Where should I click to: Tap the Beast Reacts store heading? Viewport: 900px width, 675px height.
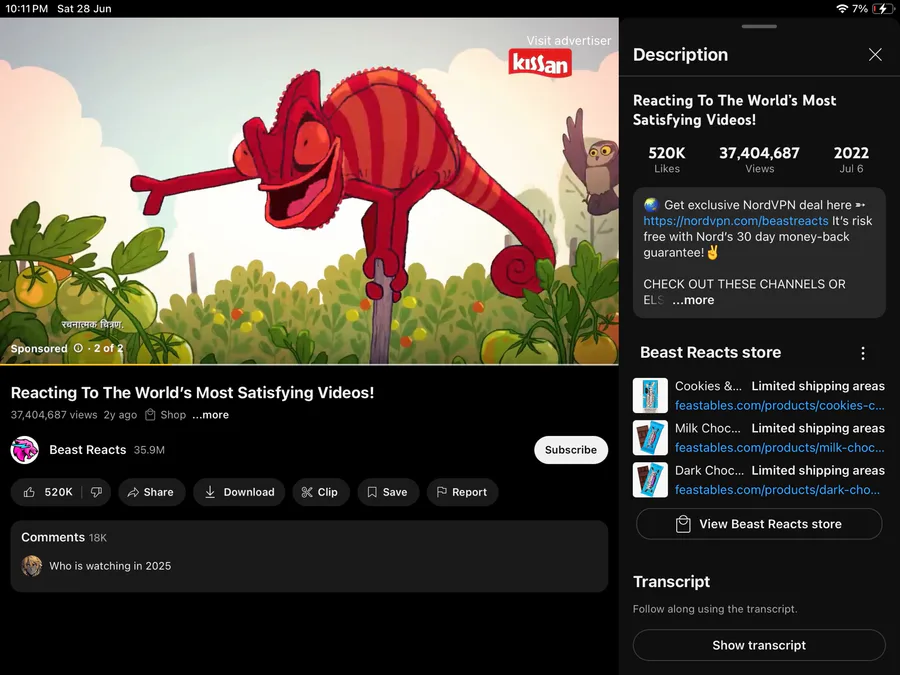tap(711, 352)
